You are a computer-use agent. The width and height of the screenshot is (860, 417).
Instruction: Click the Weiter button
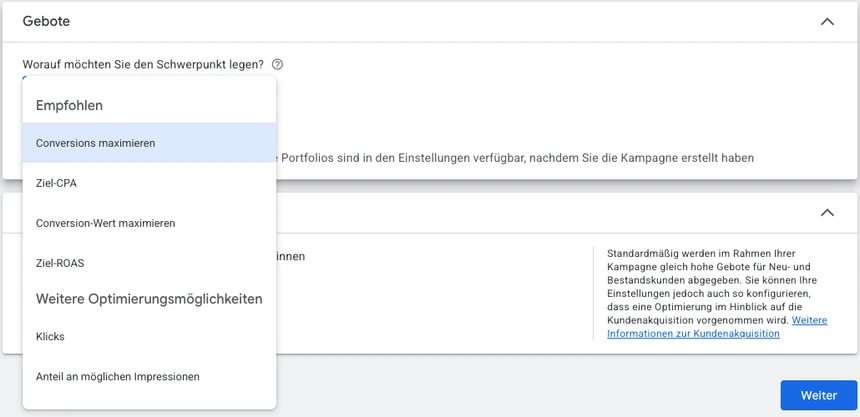click(819, 395)
